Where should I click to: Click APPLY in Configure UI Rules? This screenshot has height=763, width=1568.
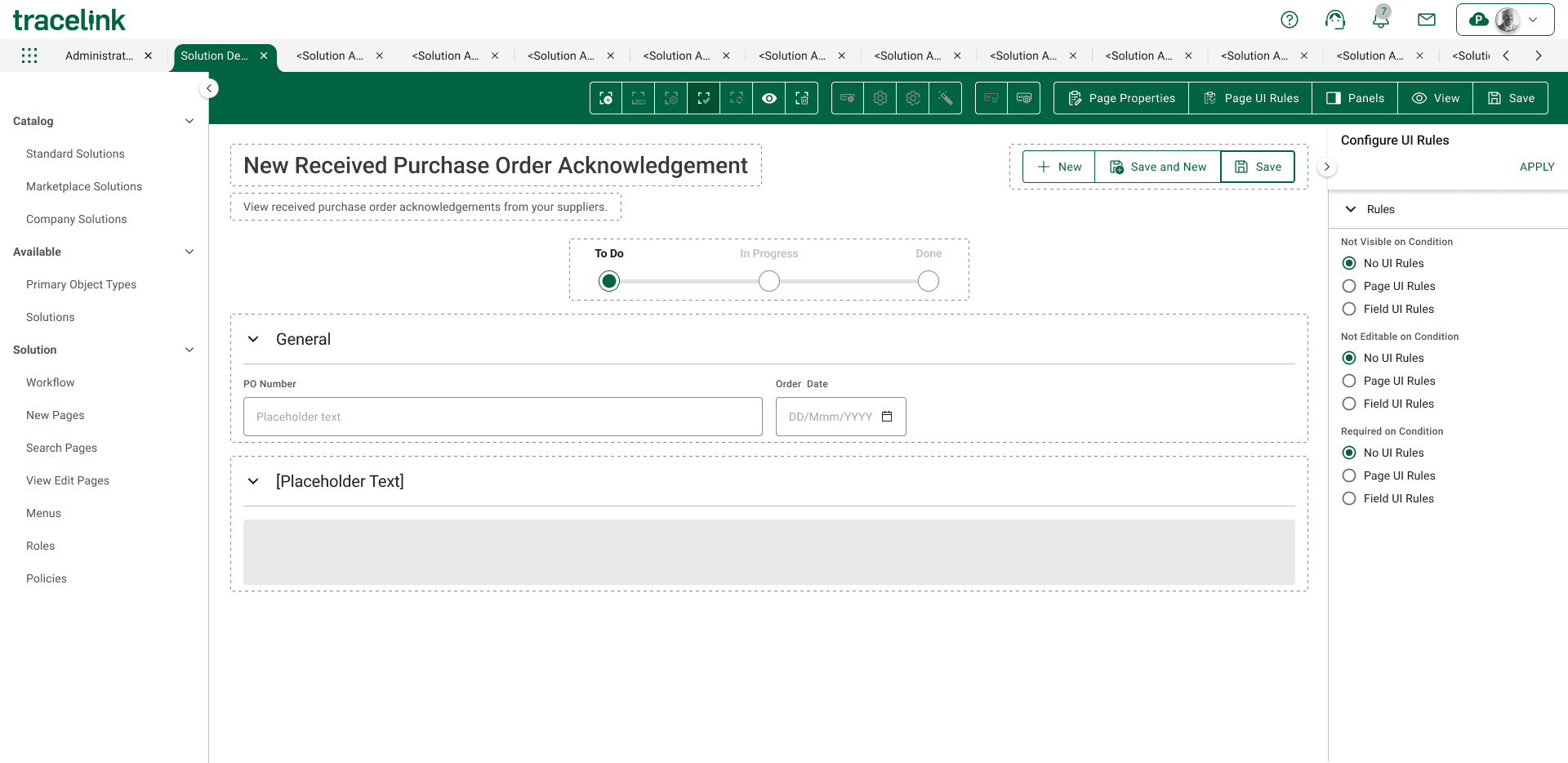[1537, 167]
